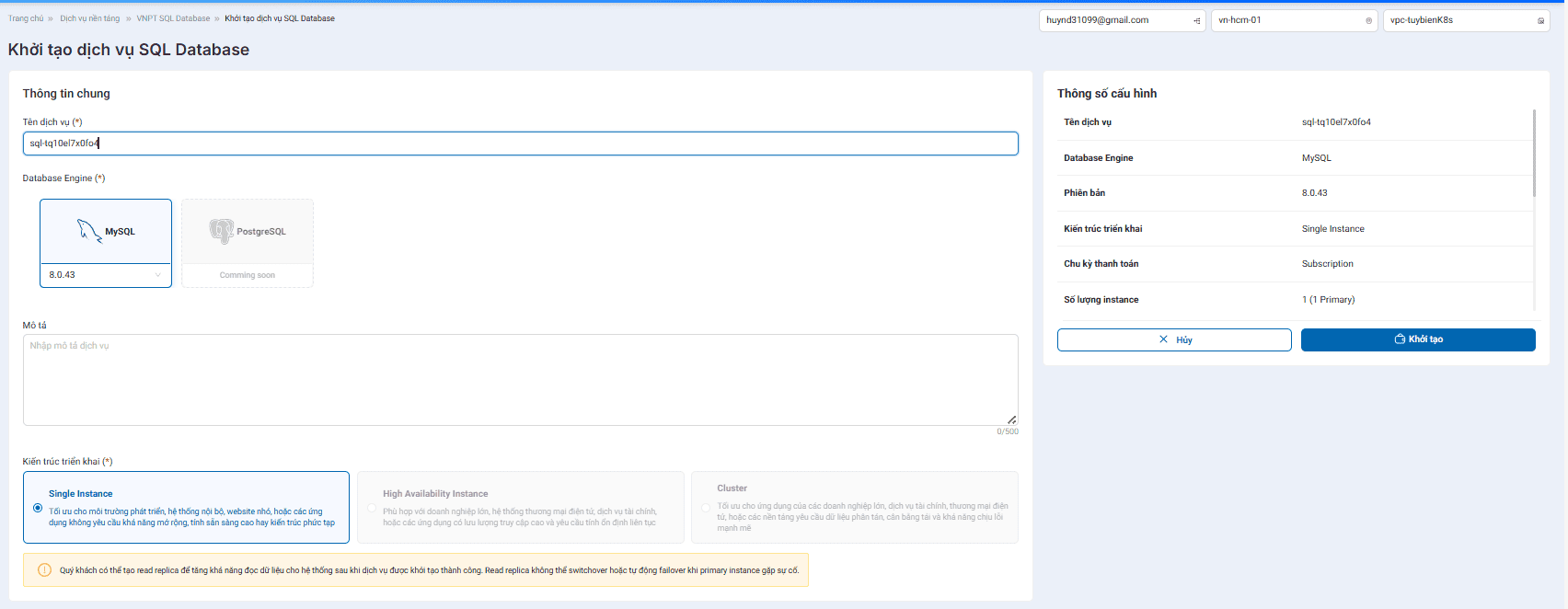Open the huynd31099@gmail.com account dropdown
The width and height of the screenshot is (1568, 609).
1123,20
